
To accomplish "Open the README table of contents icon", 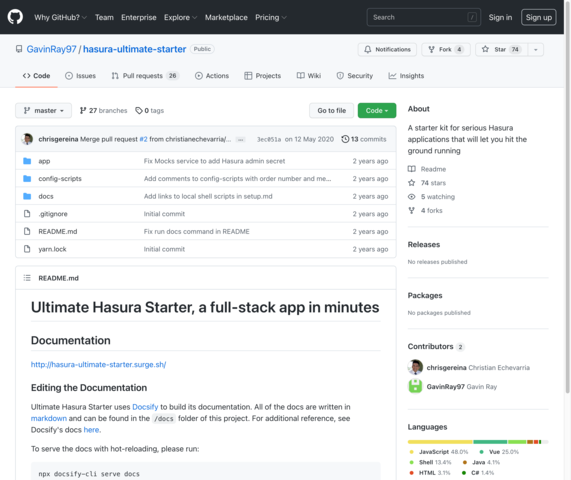I will [x=27, y=278].
